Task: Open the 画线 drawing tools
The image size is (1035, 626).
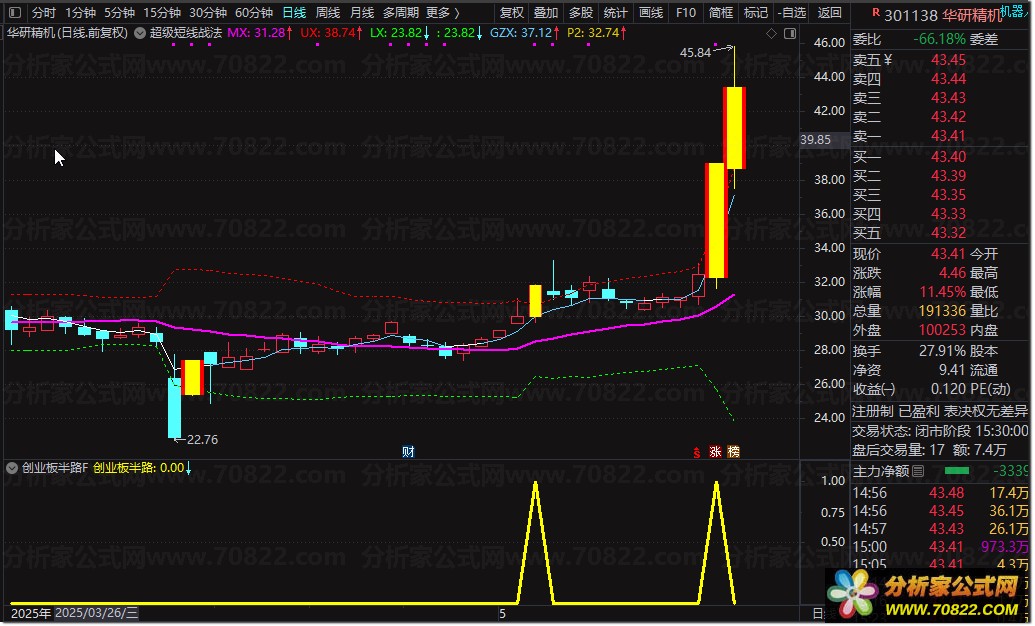Action: [x=651, y=13]
